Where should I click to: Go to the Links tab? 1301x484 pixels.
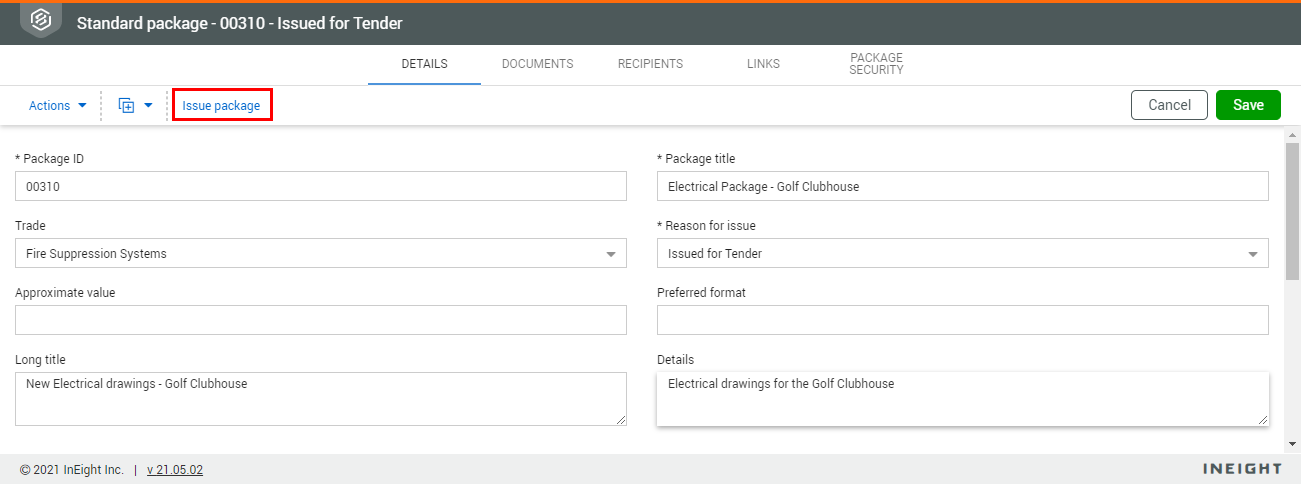point(763,64)
